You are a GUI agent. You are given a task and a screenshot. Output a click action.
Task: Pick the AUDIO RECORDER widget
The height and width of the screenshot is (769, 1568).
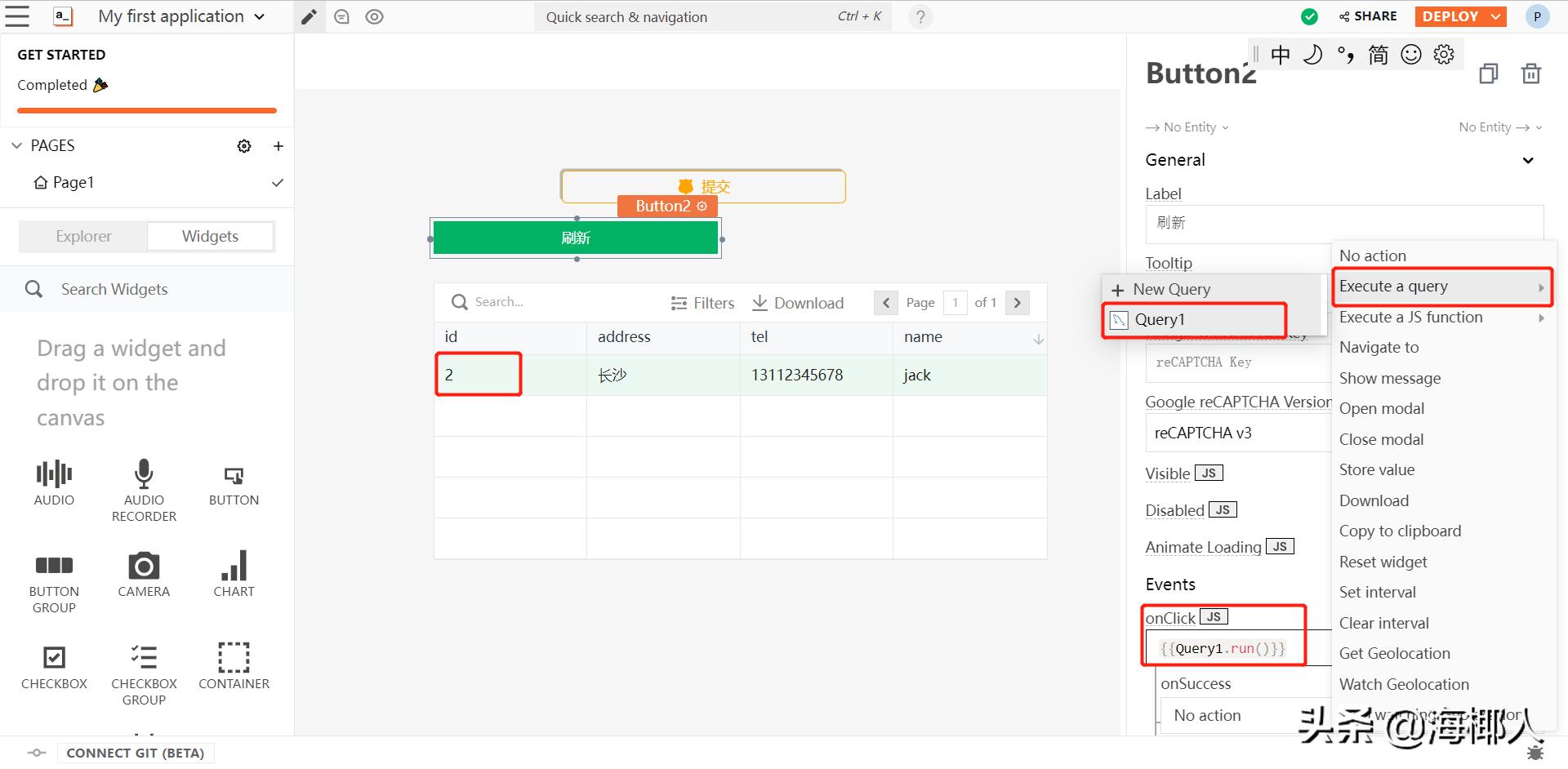[x=144, y=490]
